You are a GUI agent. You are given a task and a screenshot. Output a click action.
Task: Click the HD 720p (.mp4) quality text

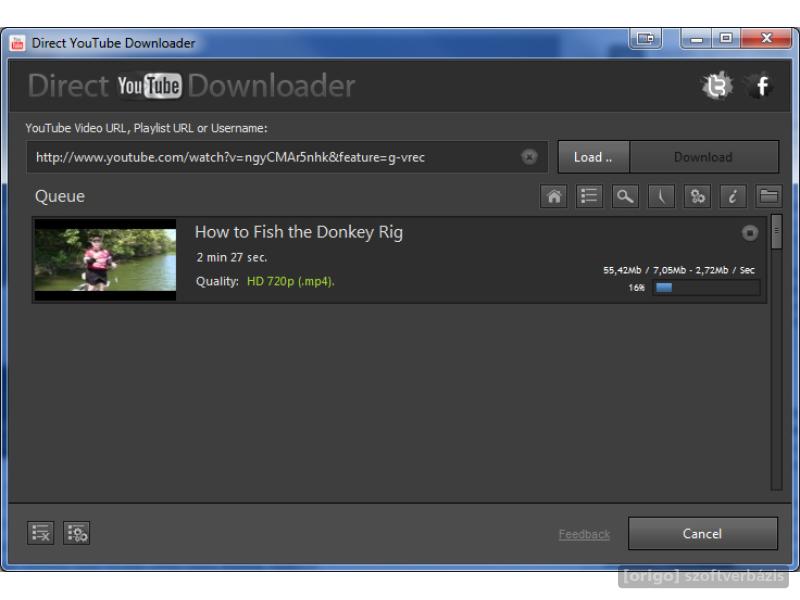tap(290, 281)
